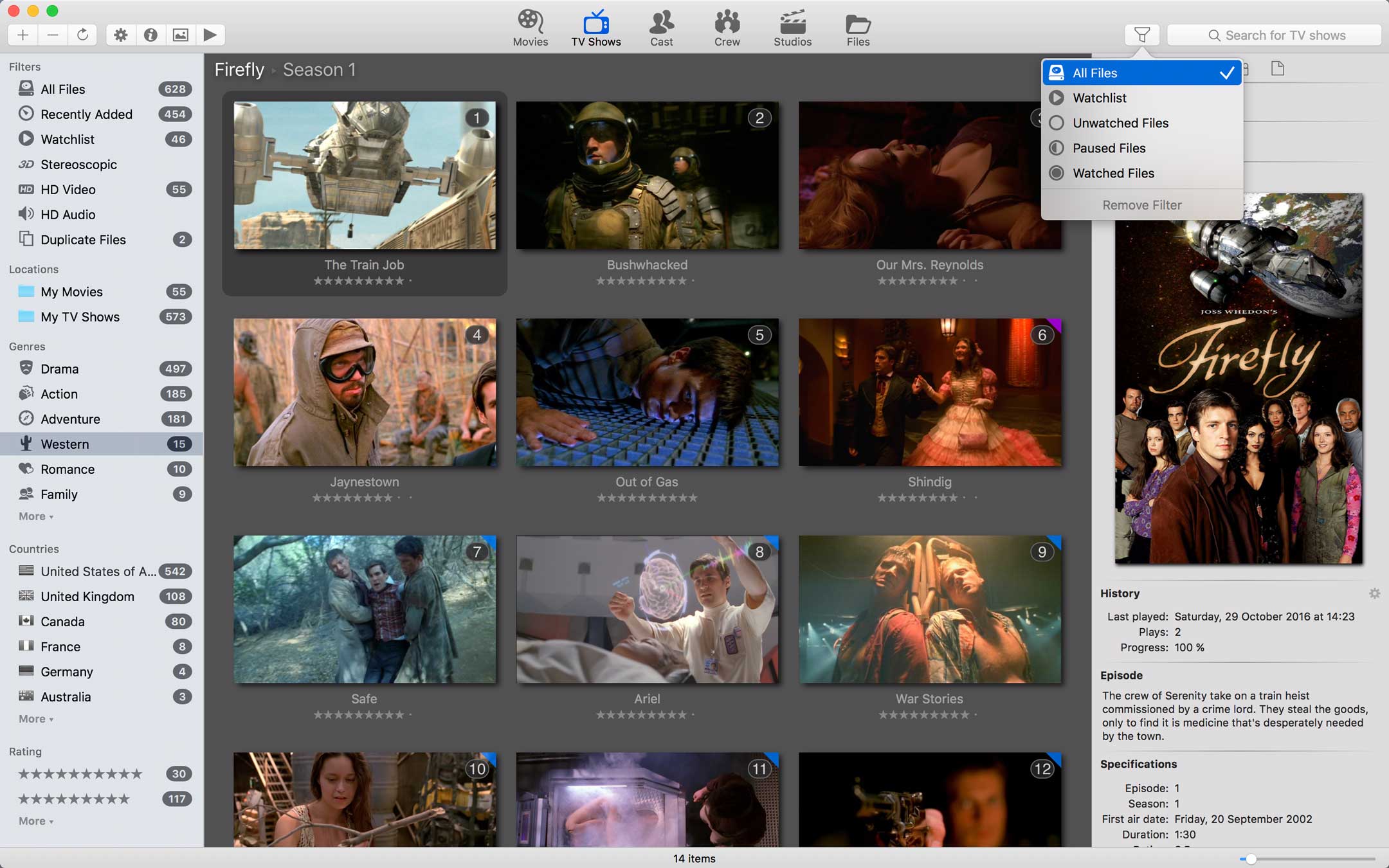Select the Western genre

coord(102,444)
